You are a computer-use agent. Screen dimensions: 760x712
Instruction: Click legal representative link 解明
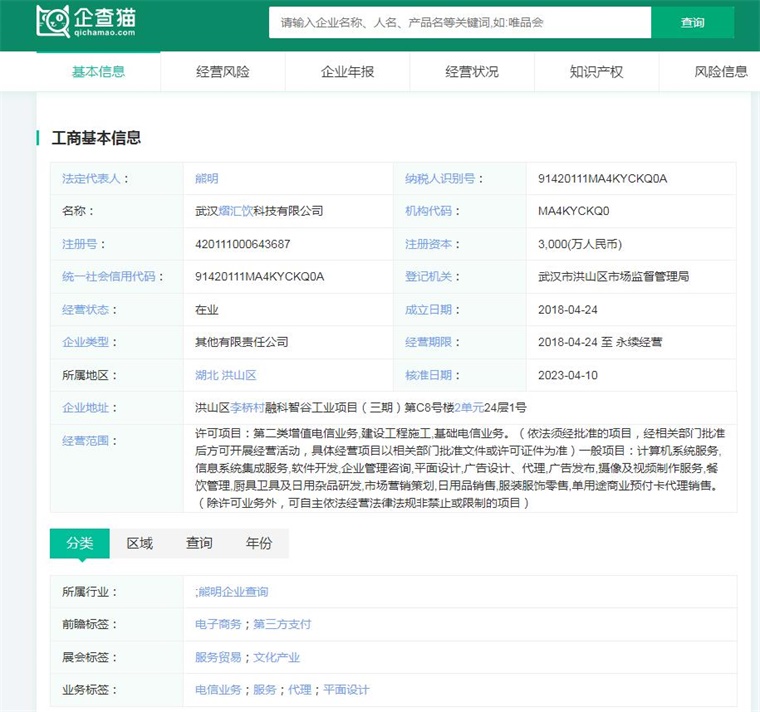[x=207, y=179]
